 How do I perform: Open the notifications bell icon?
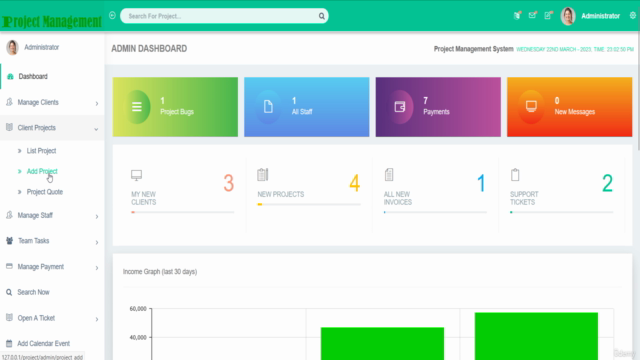click(517, 16)
